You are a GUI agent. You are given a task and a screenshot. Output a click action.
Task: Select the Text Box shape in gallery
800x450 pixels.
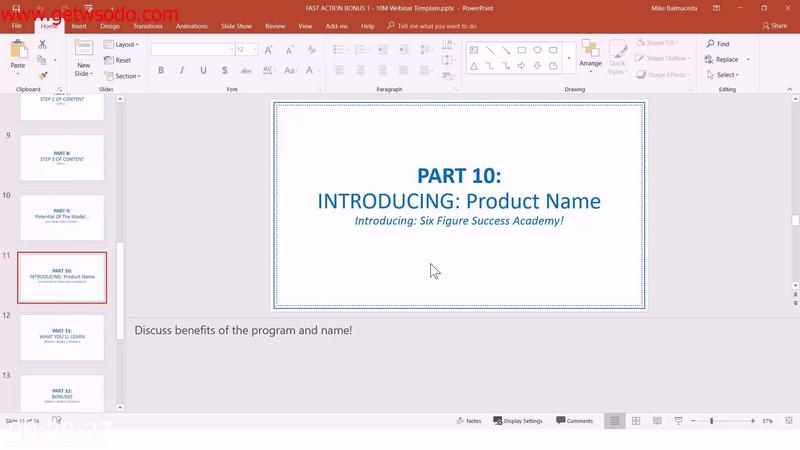pos(474,50)
